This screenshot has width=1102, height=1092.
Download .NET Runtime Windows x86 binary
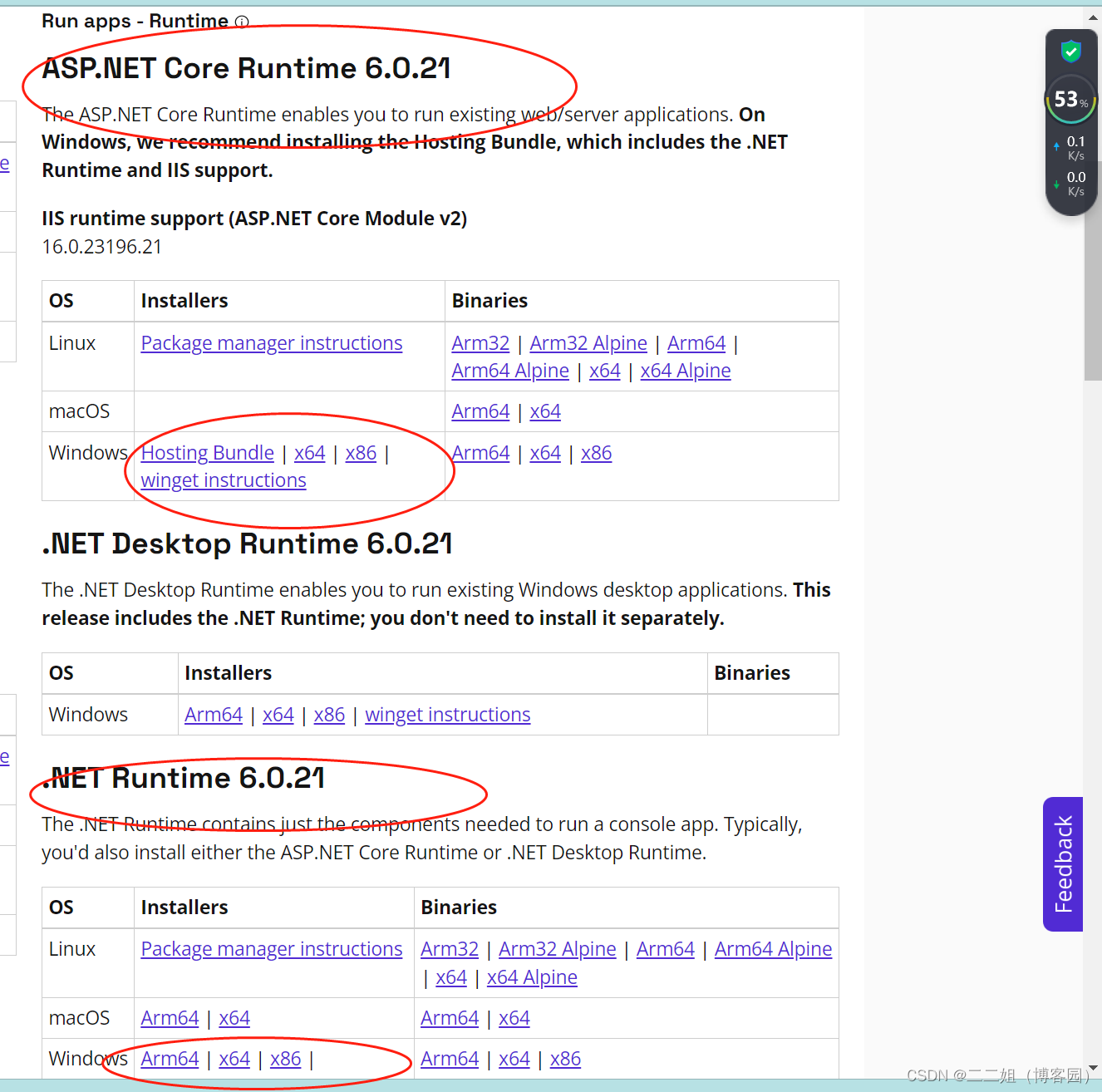[x=565, y=1059]
